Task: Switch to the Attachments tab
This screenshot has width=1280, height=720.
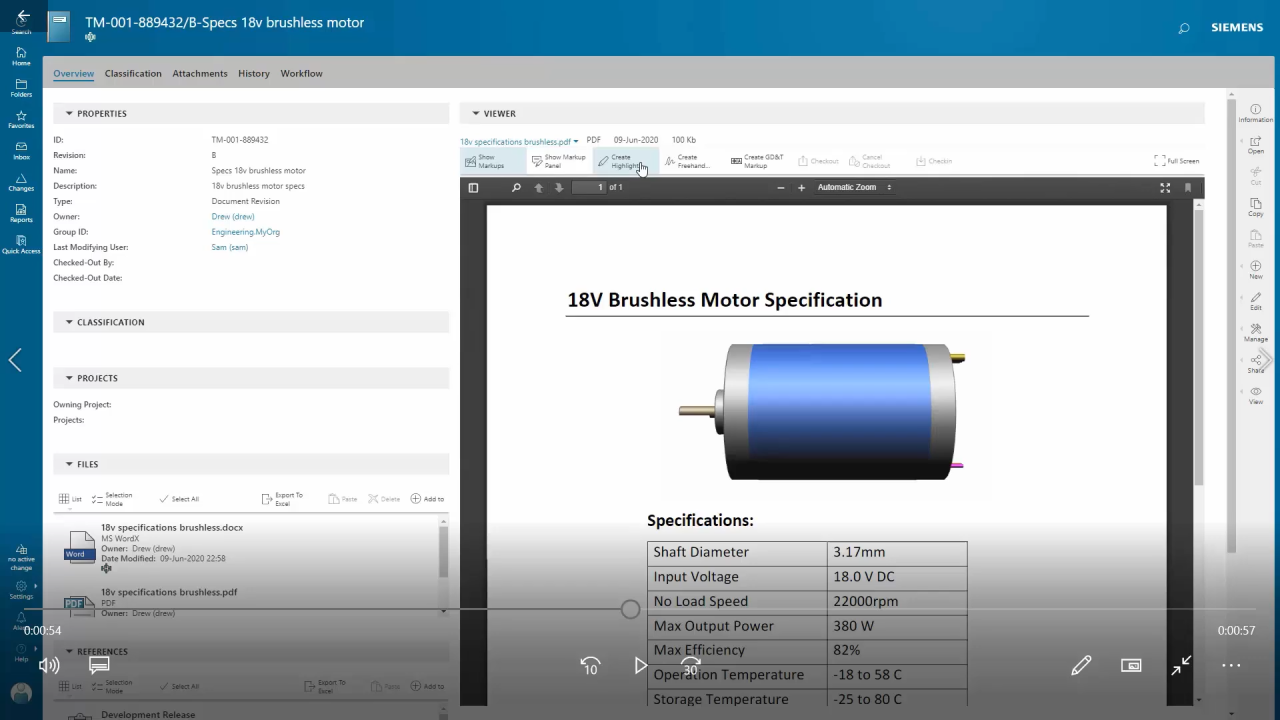Action: [200, 73]
